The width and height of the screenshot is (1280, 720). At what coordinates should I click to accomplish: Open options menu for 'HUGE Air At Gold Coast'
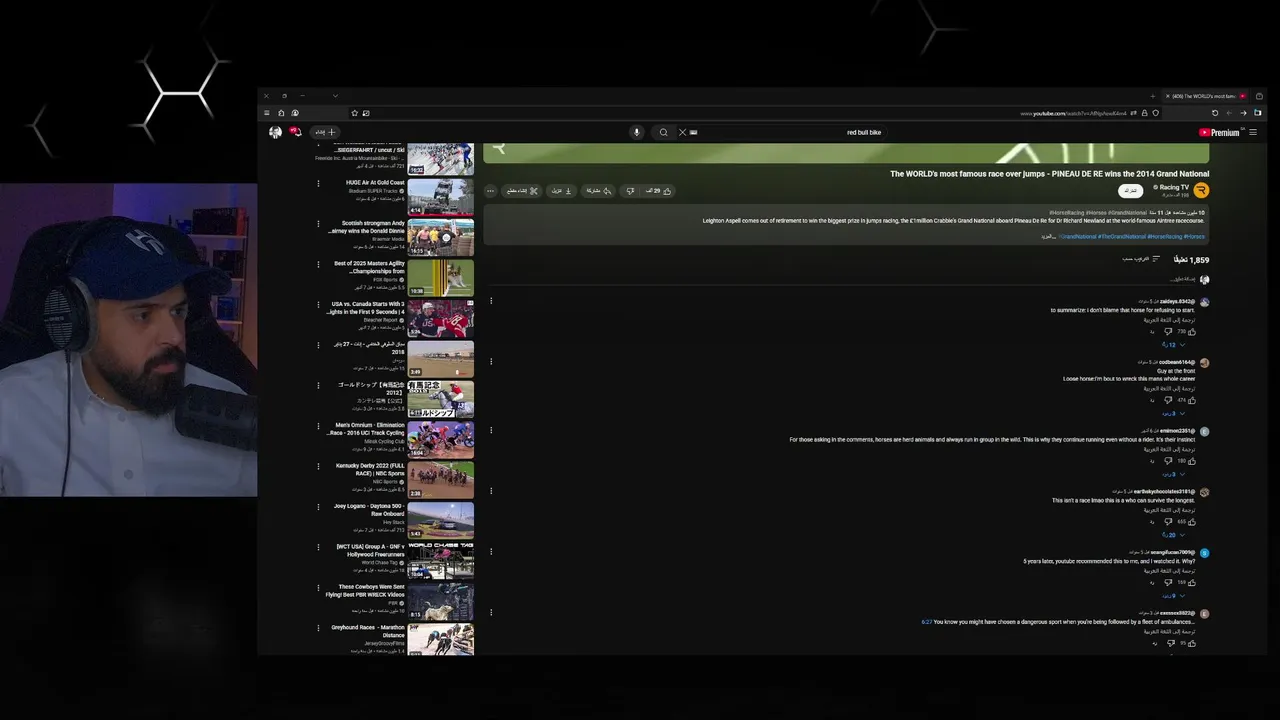[x=318, y=183]
